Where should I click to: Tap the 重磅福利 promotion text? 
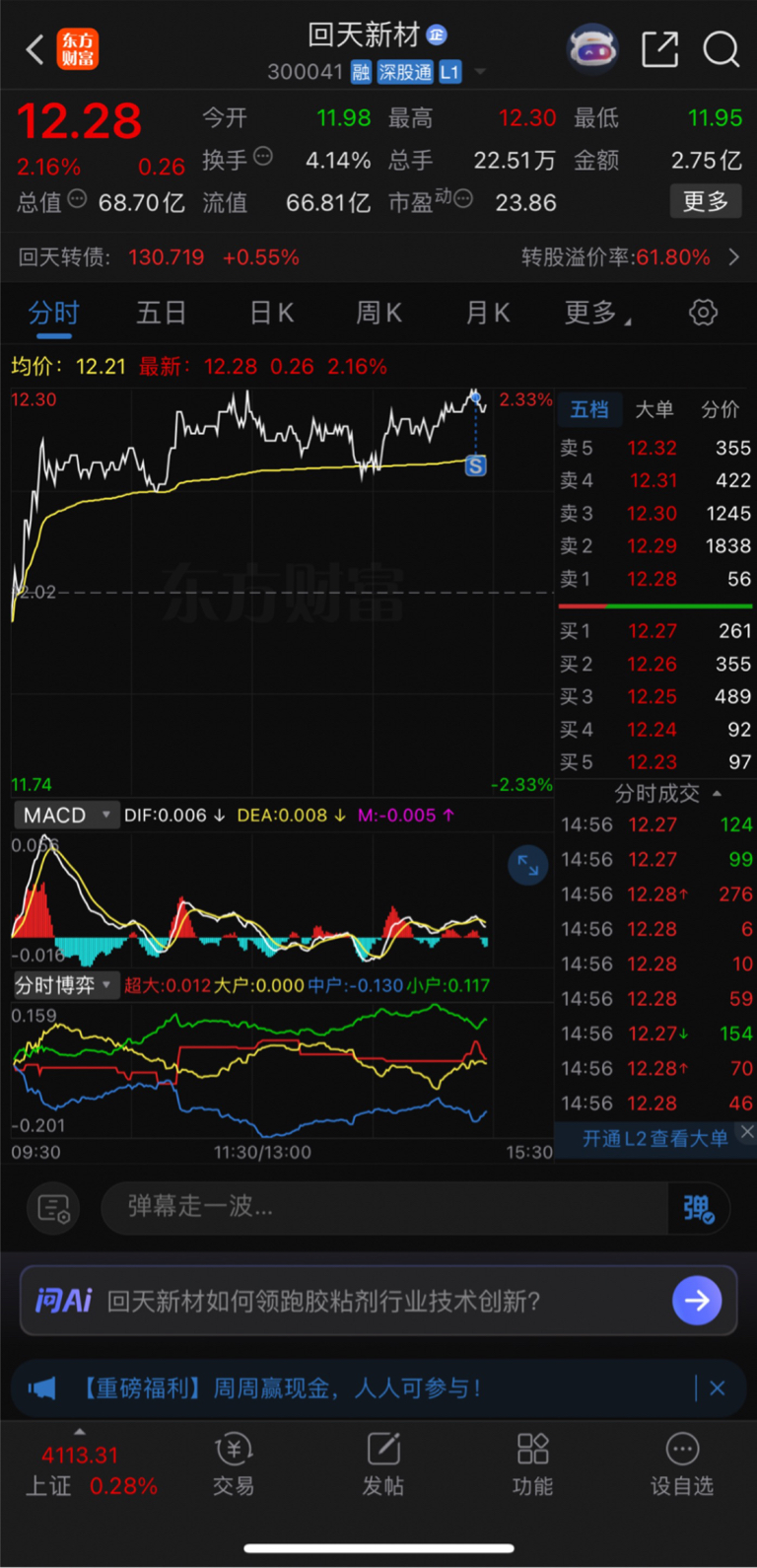pos(278,1389)
